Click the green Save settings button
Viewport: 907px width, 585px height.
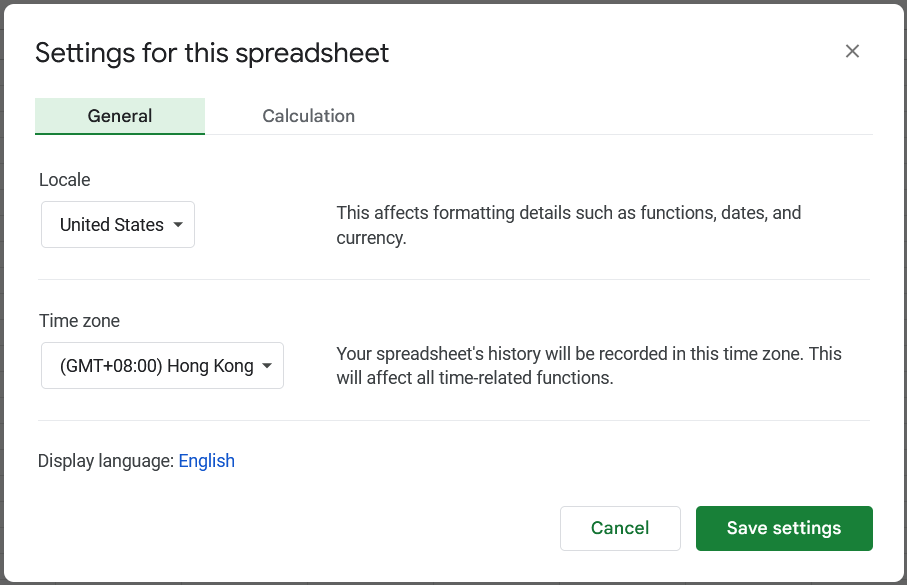click(784, 528)
